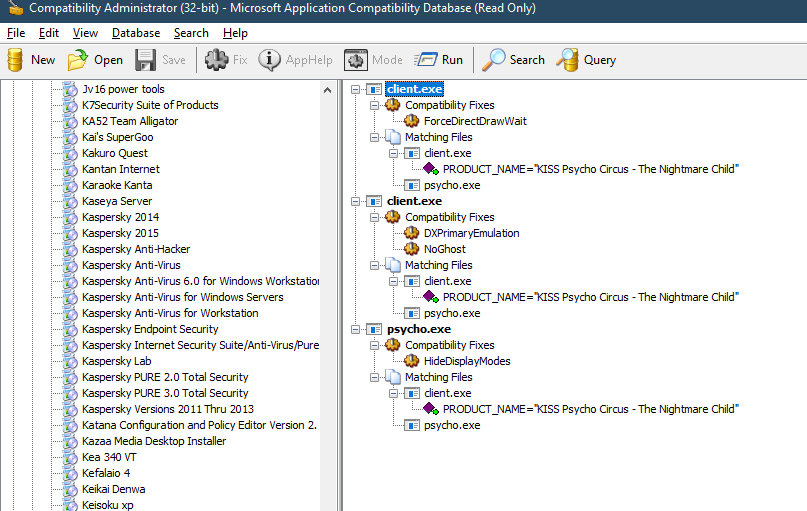
Task: Collapse Compatibility Fixes above DXPrimaryEmulation
Action: point(374,217)
